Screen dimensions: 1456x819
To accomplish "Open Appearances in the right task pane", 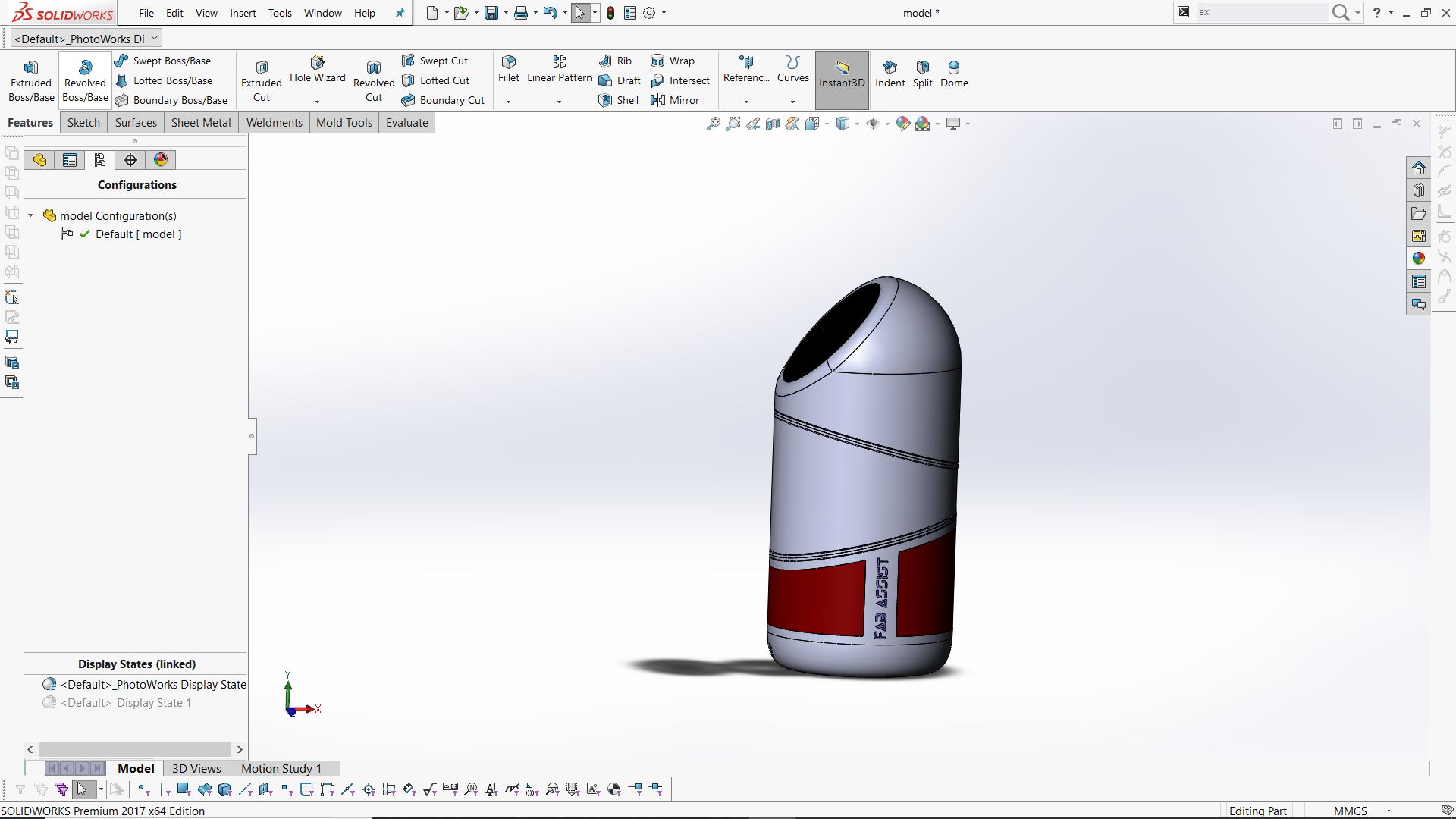I will [x=1418, y=259].
